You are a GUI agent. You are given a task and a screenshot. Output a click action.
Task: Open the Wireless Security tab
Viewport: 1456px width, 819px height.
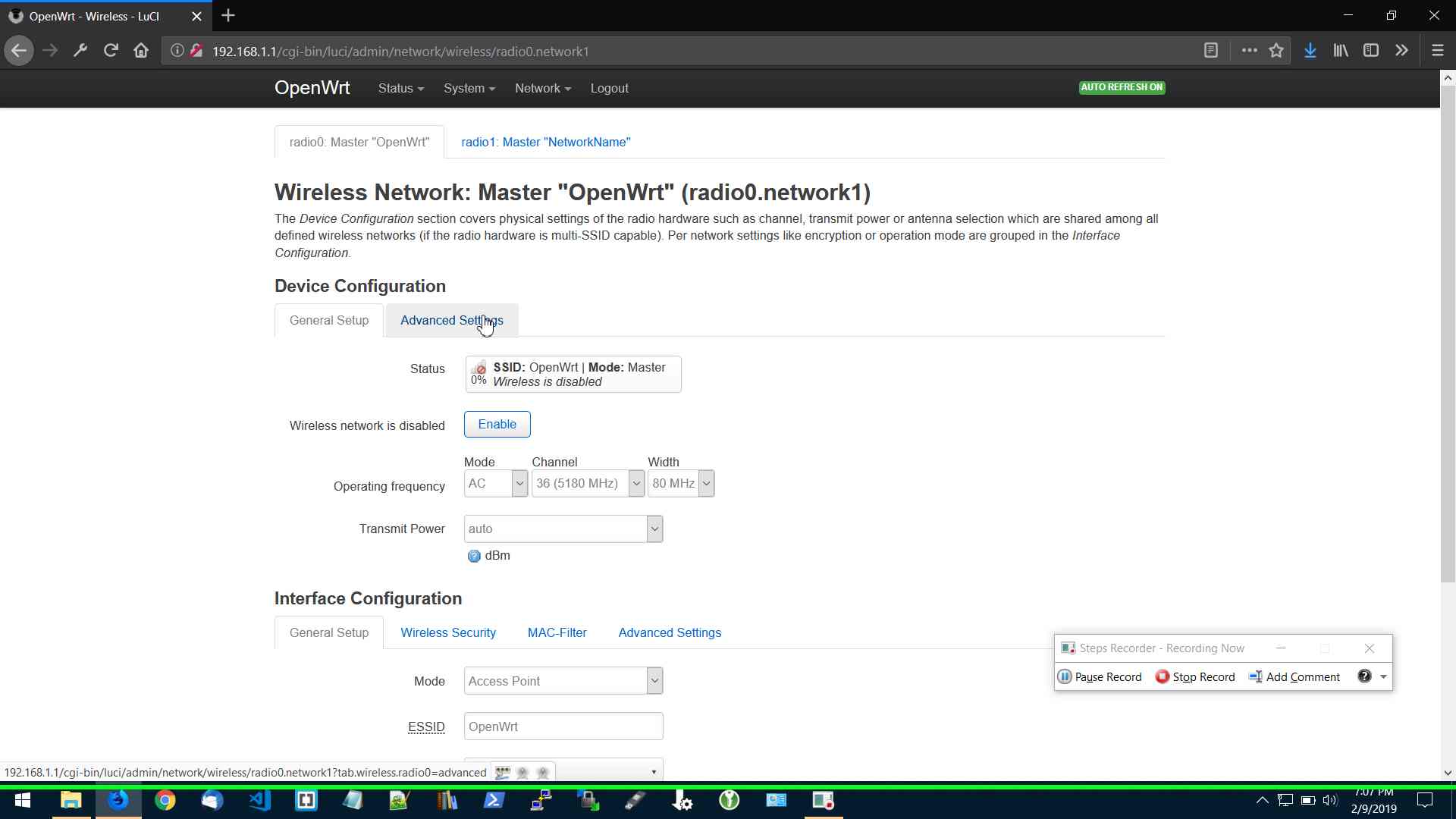pyautogui.click(x=447, y=632)
